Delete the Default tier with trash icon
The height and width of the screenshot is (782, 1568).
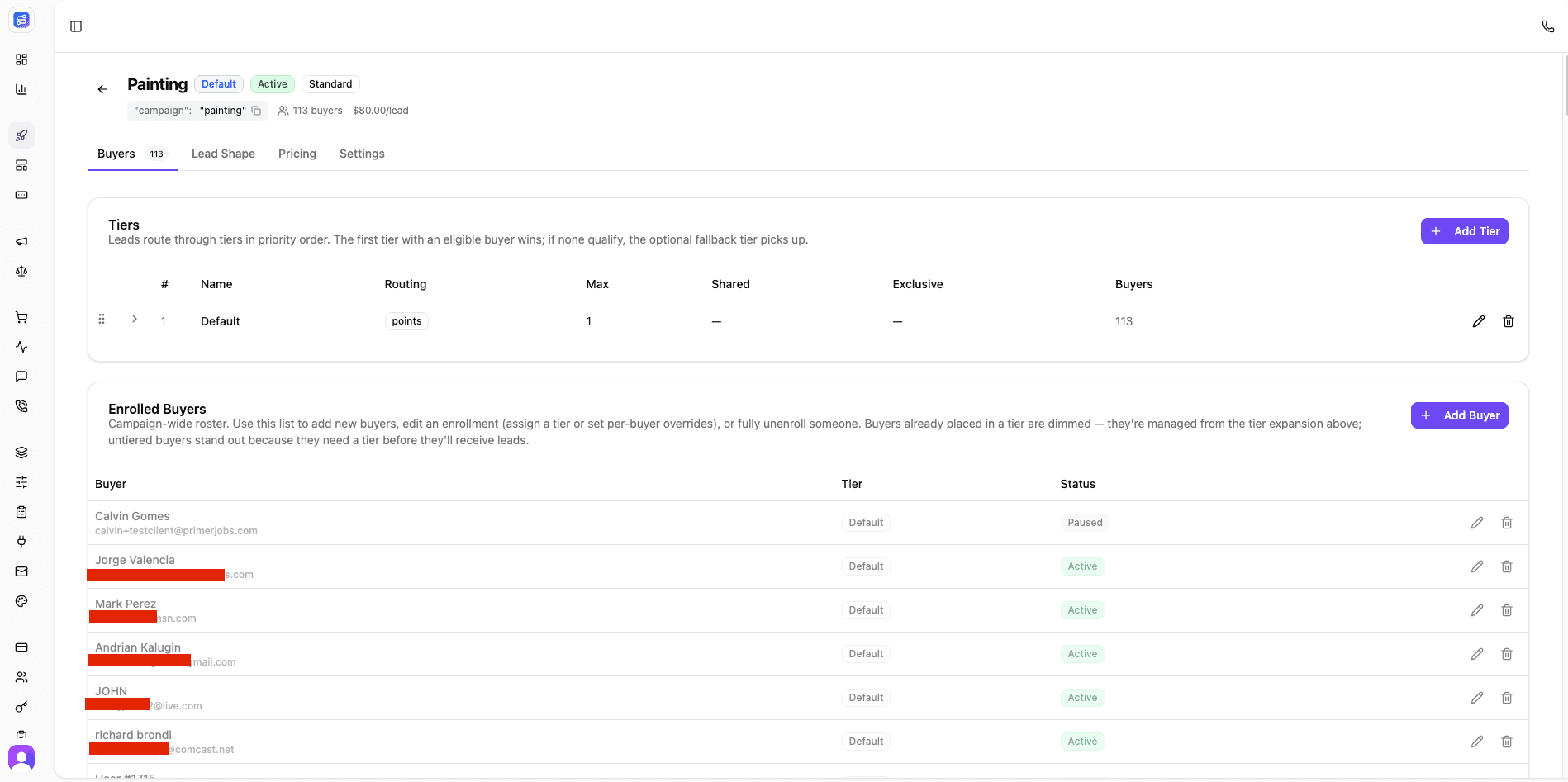1509,321
